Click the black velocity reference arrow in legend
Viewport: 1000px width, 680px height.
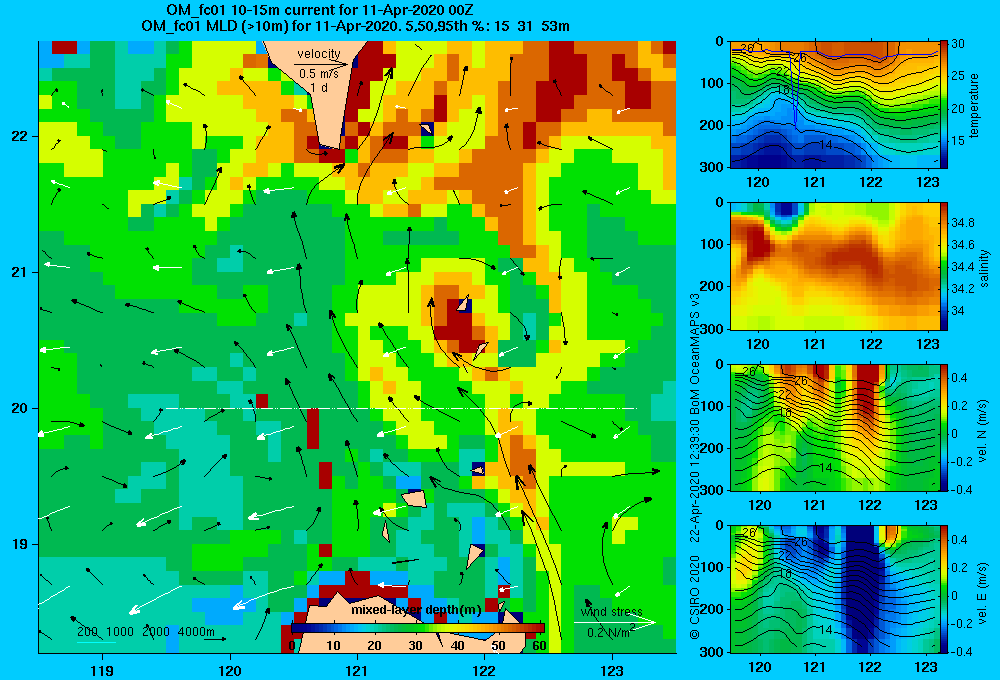coord(322,64)
